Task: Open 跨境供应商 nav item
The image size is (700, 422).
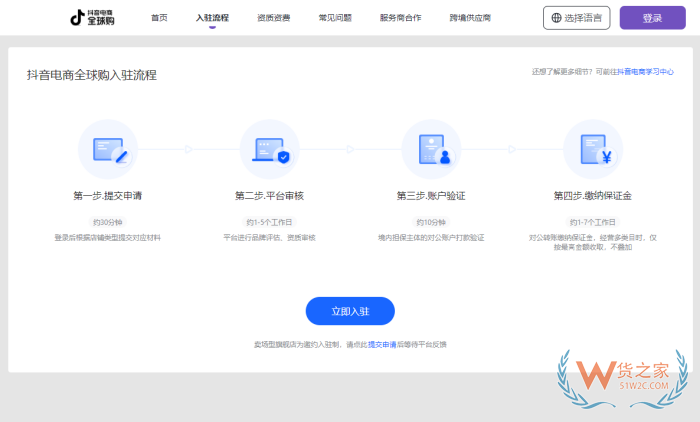Action: tap(470, 18)
